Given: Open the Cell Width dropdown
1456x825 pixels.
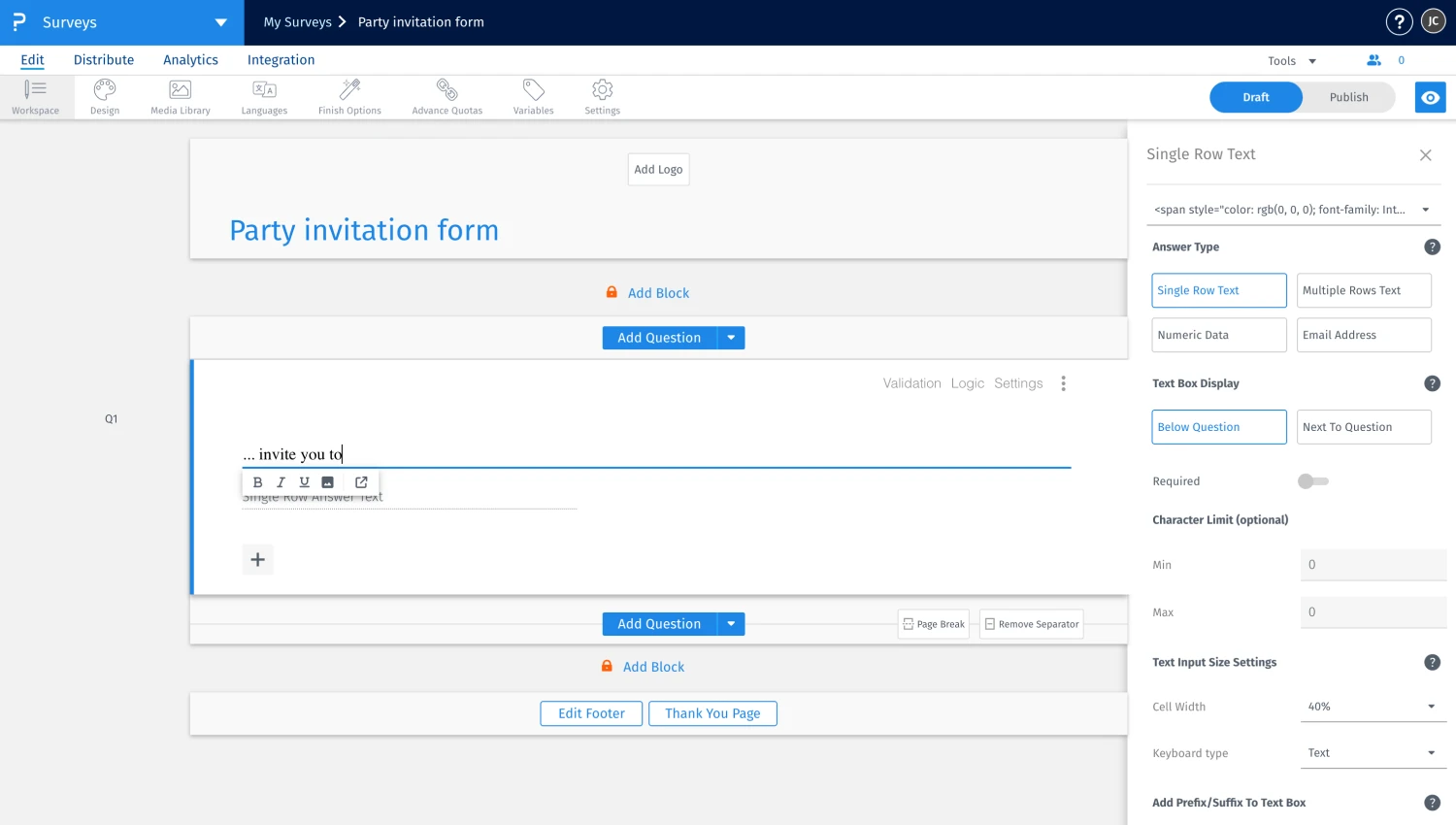Looking at the screenshot, I should tap(1373, 706).
